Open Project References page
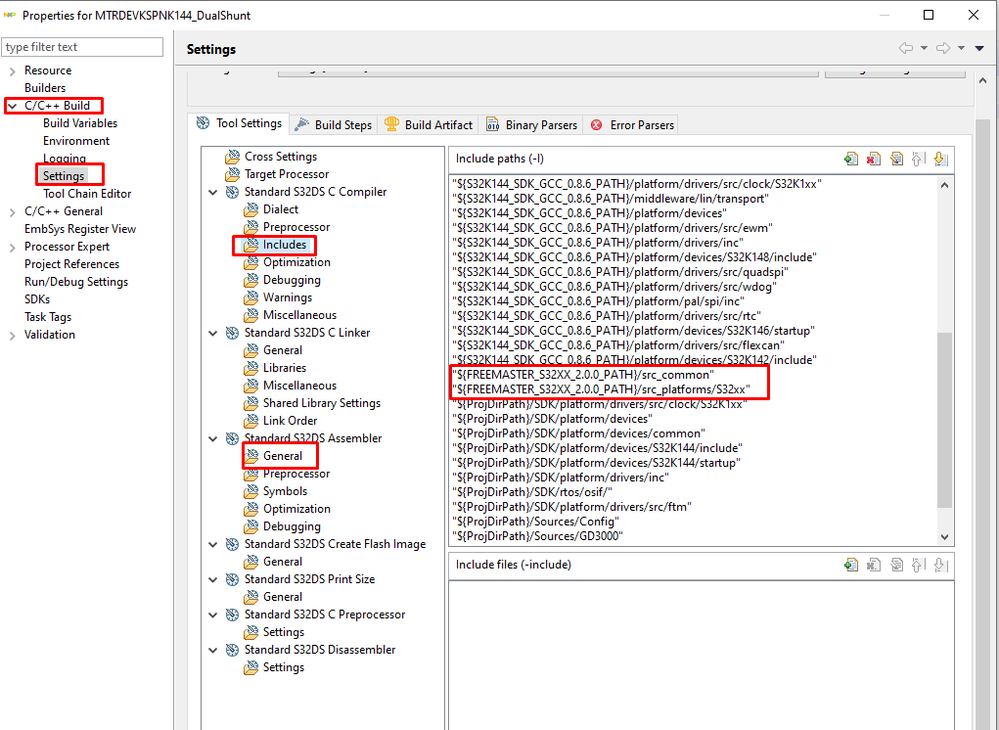Image resolution: width=999 pixels, height=730 pixels. click(x=71, y=264)
